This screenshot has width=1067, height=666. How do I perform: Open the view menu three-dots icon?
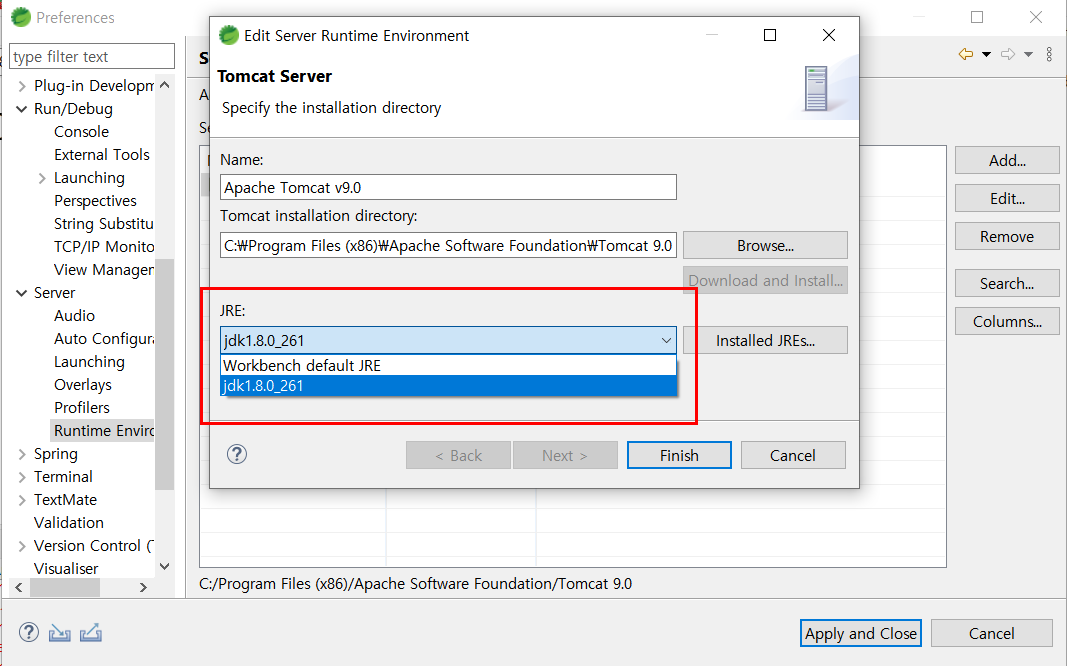coord(1049,54)
